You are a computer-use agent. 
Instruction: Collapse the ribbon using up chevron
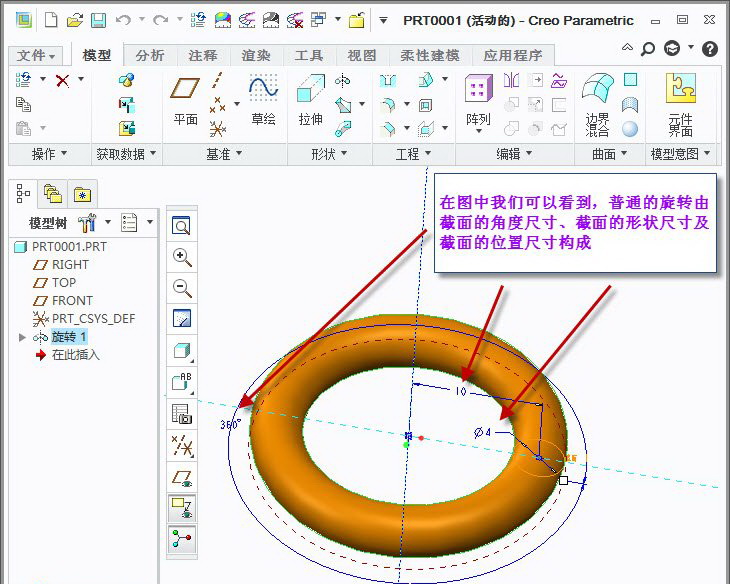[627, 48]
